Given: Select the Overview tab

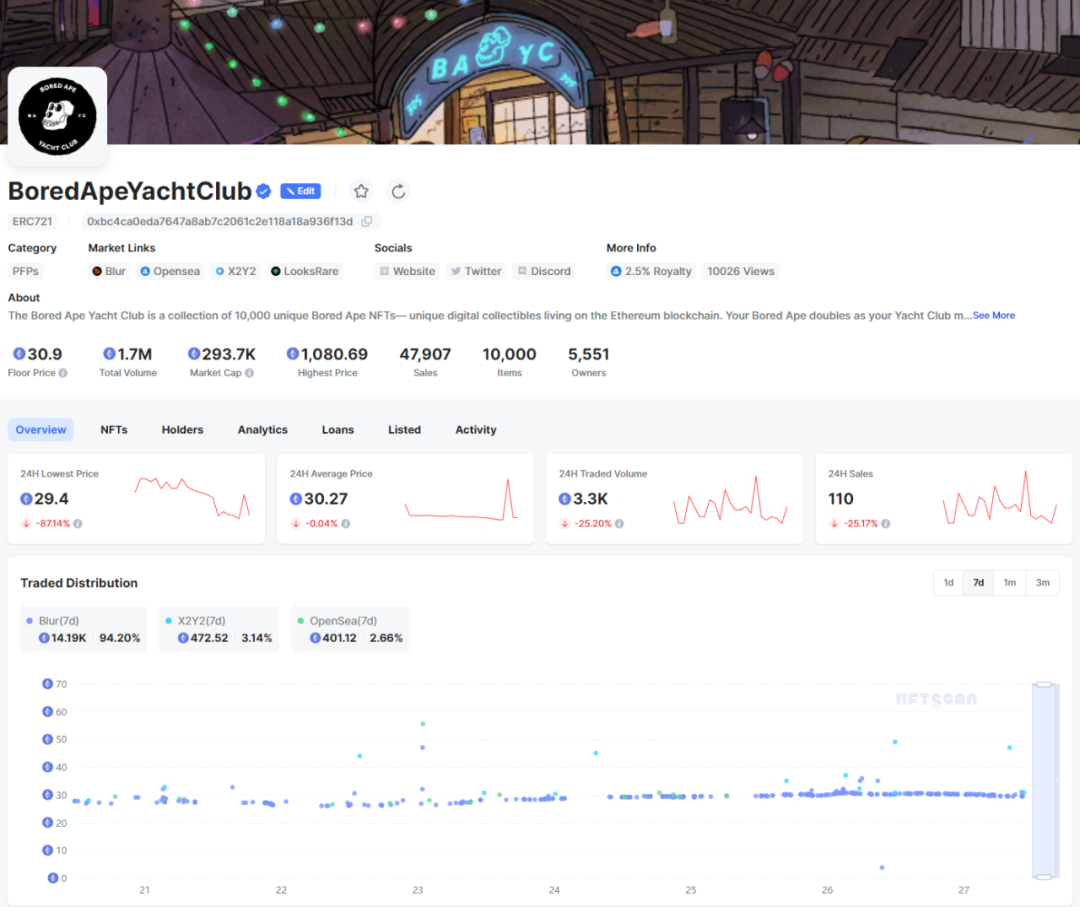Looking at the screenshot, I should (41, 430).
